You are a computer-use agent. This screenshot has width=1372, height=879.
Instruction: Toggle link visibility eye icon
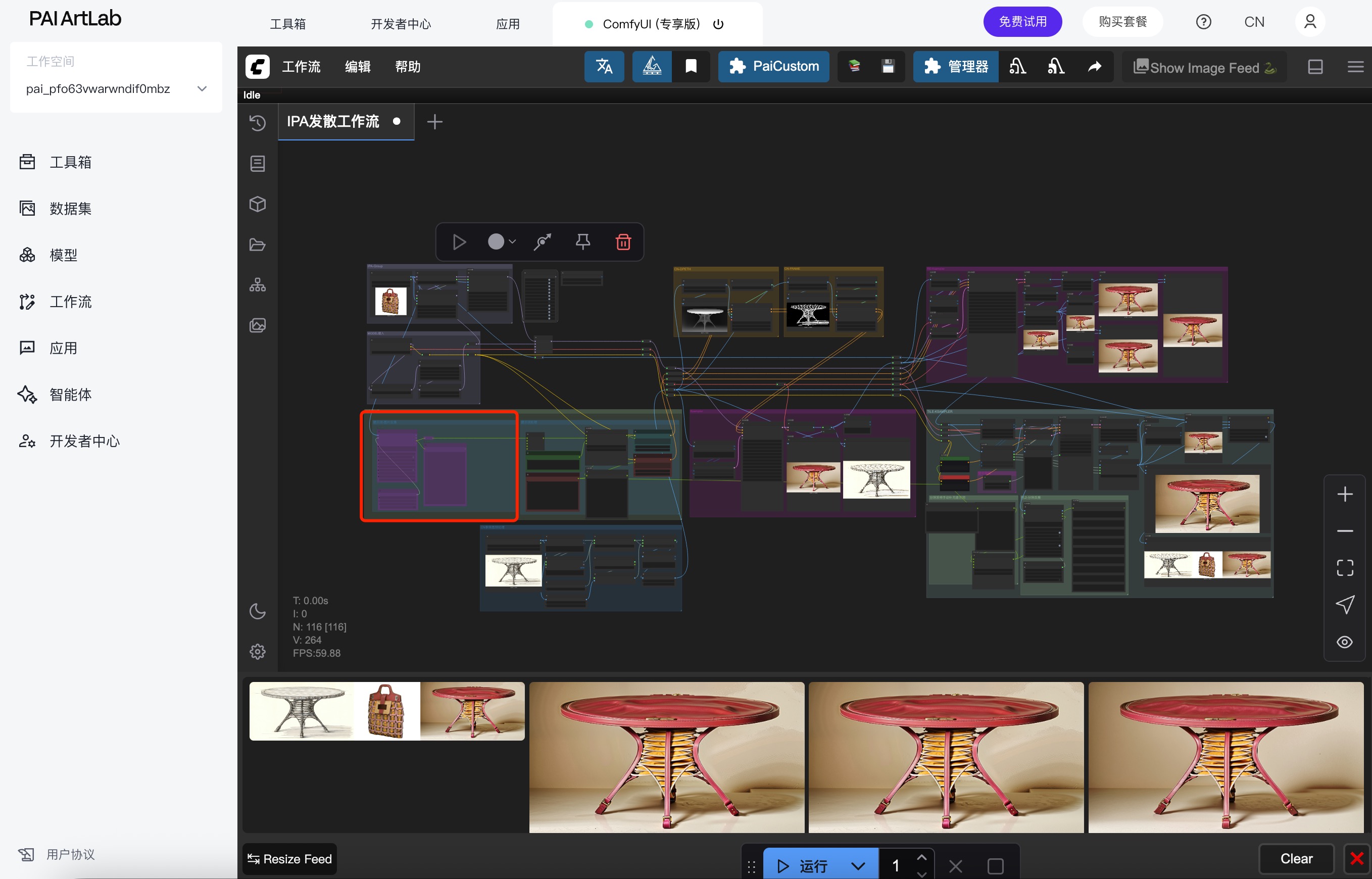pyautogui.click(x=1345, y=642)
